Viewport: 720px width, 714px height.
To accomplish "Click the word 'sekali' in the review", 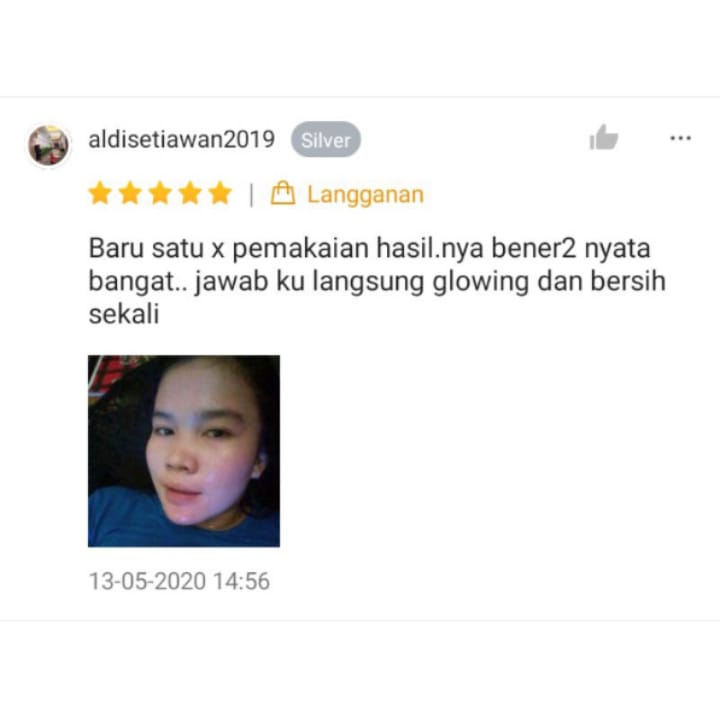I will pos(124,314).
